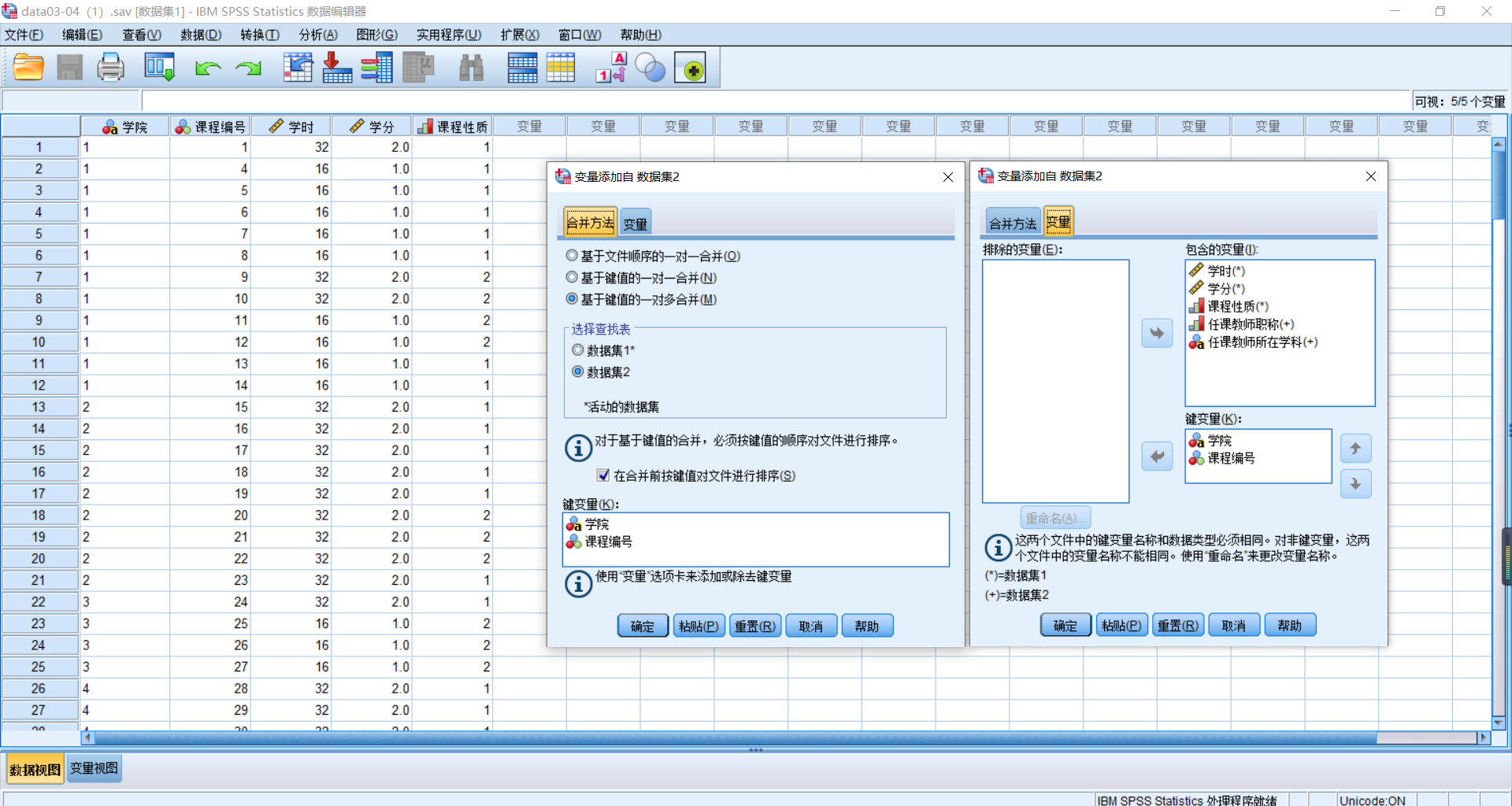
Task: Switch to 变量视图 tab at bottom
Action: pos(94,768)
